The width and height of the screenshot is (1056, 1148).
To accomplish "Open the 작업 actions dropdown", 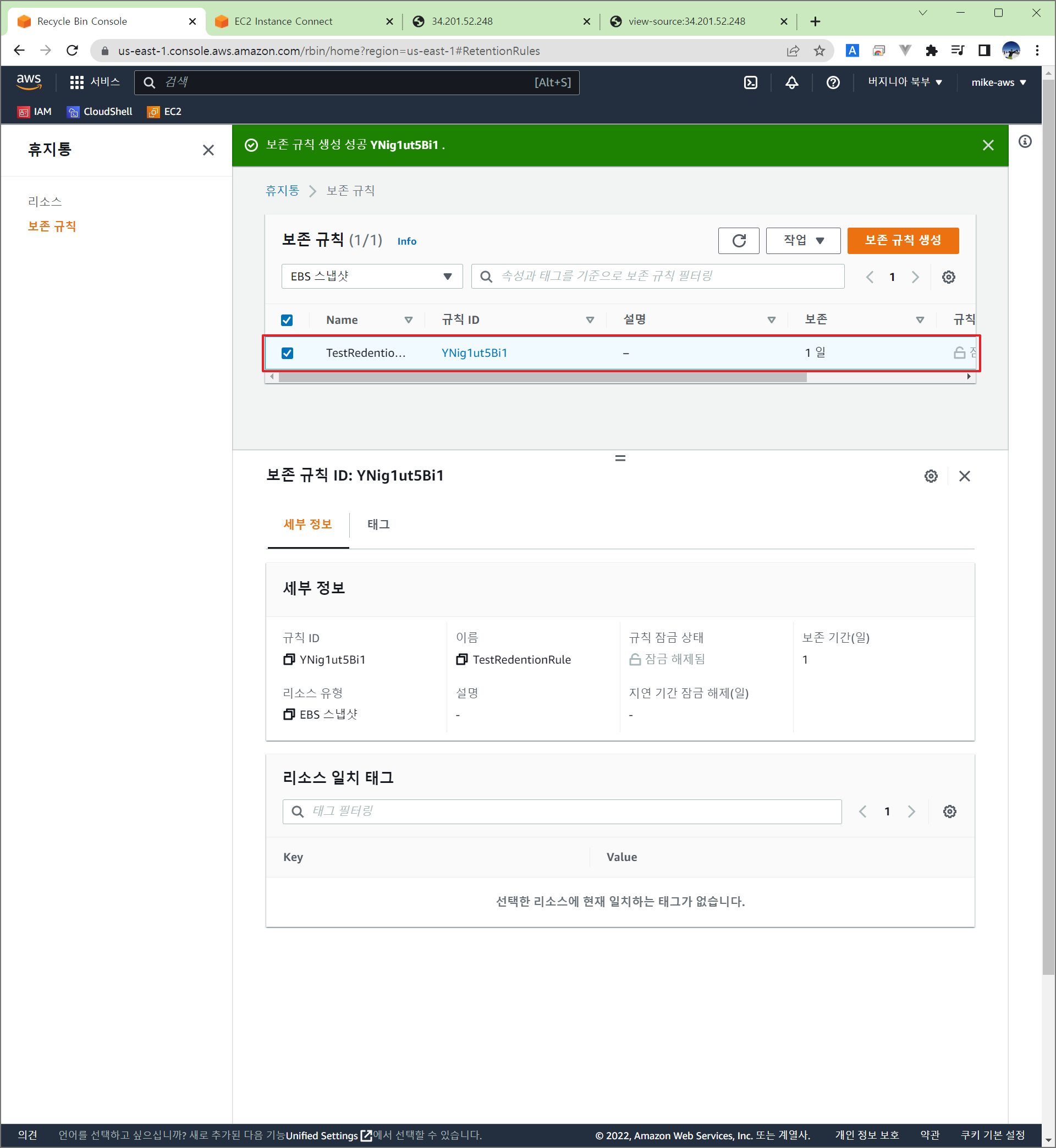I will coord(803,240).
